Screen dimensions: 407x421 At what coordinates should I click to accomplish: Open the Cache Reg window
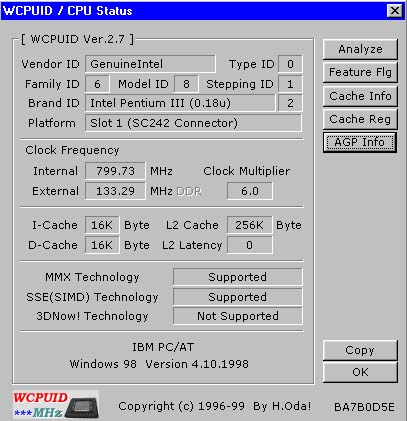360,119
